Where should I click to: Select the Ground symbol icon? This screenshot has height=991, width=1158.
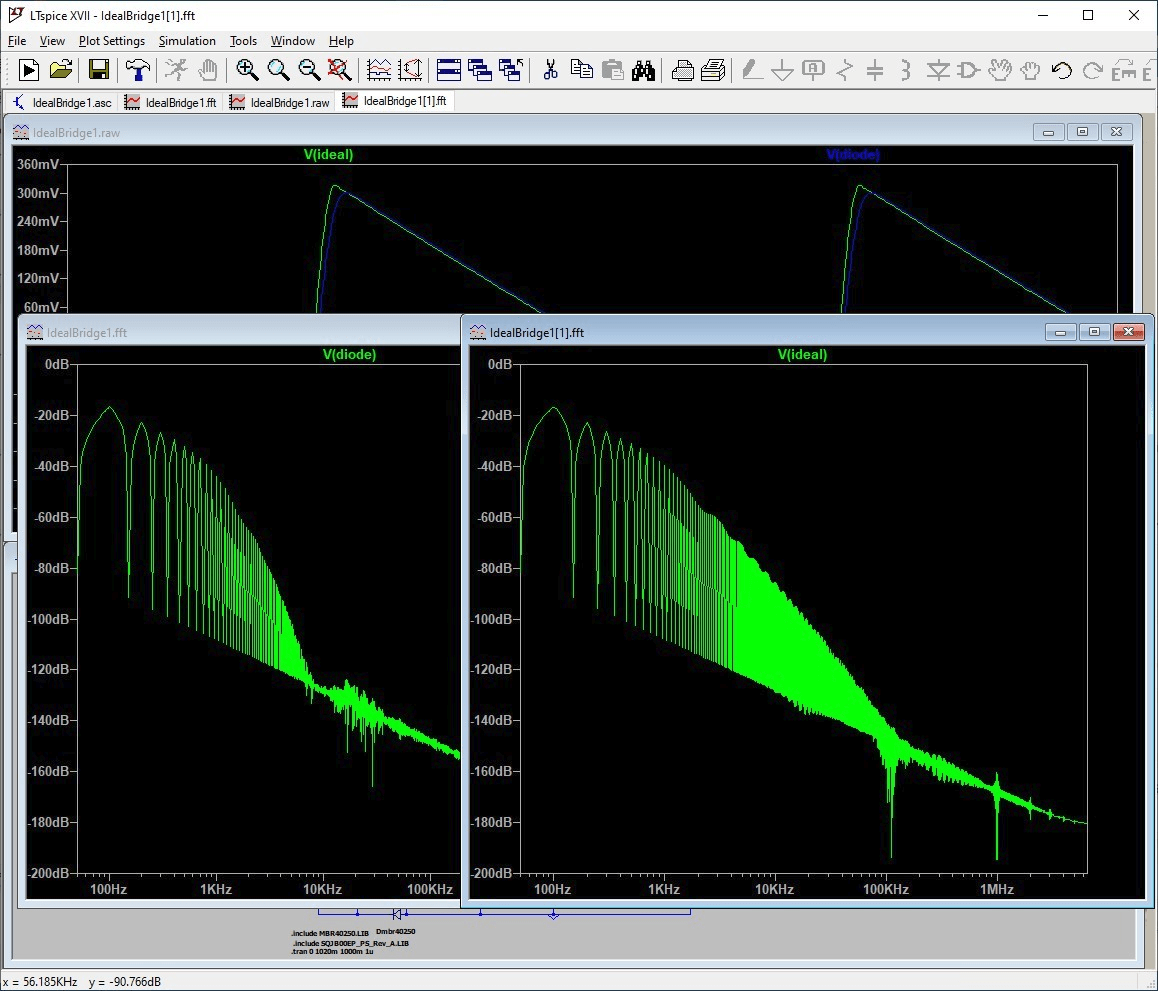pos(782,70)
